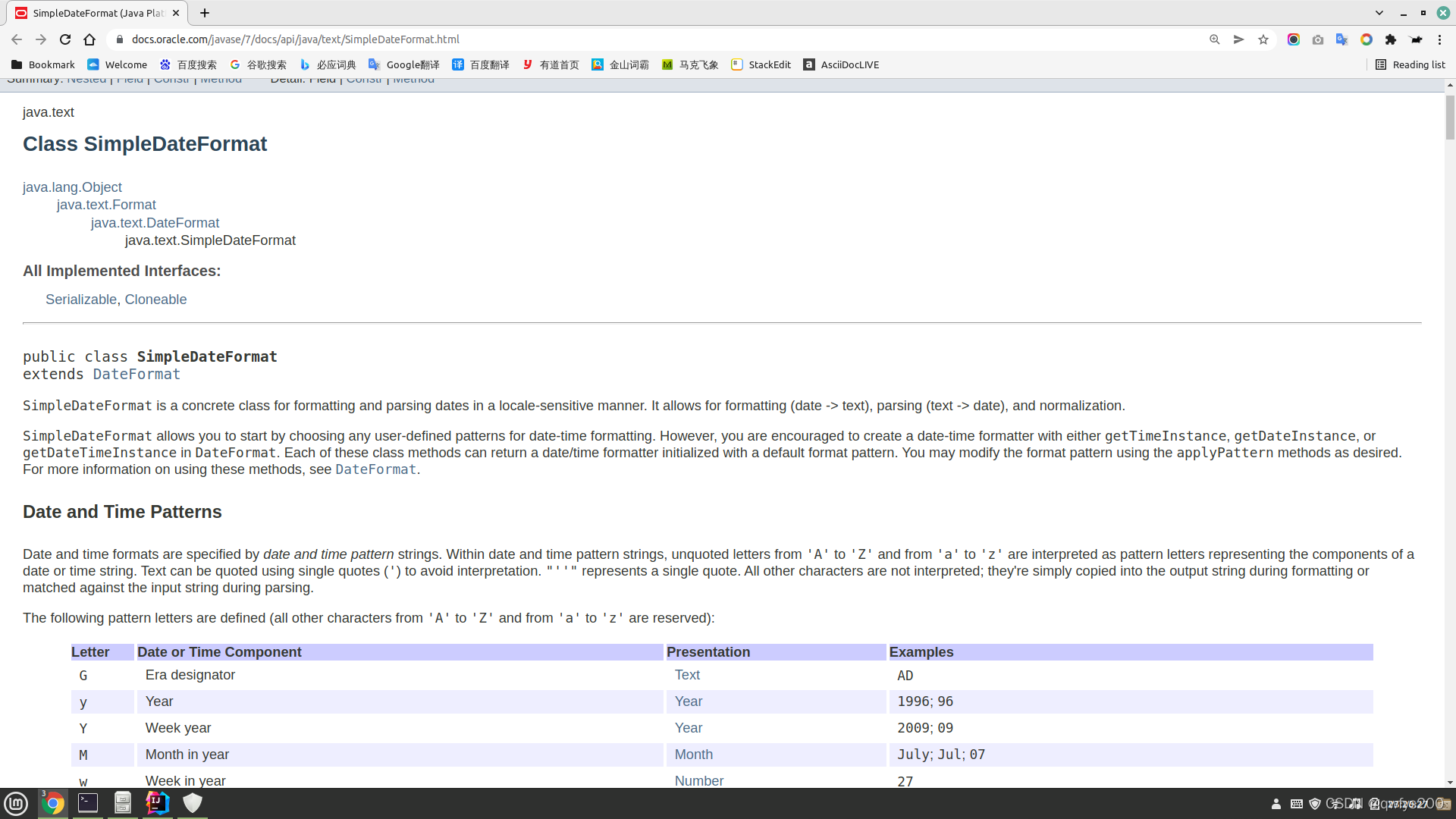1456x819 pixels.
Task: Click the AsciiDocLIVE bookmark icon
Action: point(809,64)
